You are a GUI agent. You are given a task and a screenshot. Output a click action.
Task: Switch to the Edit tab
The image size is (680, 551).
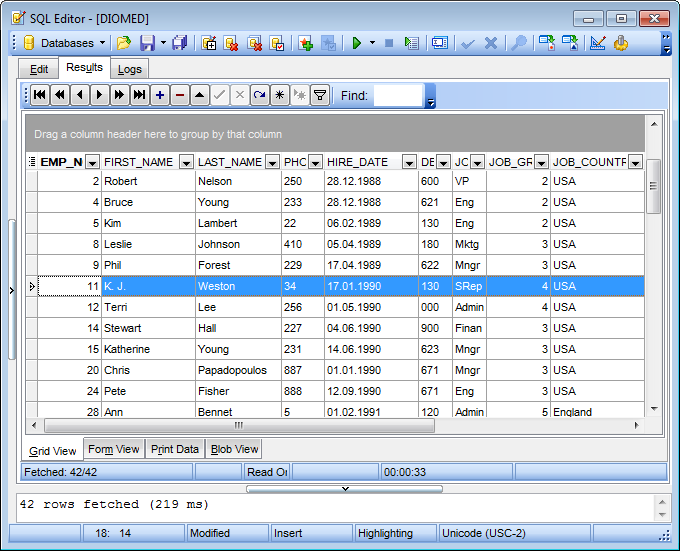[x=39, y=69]
